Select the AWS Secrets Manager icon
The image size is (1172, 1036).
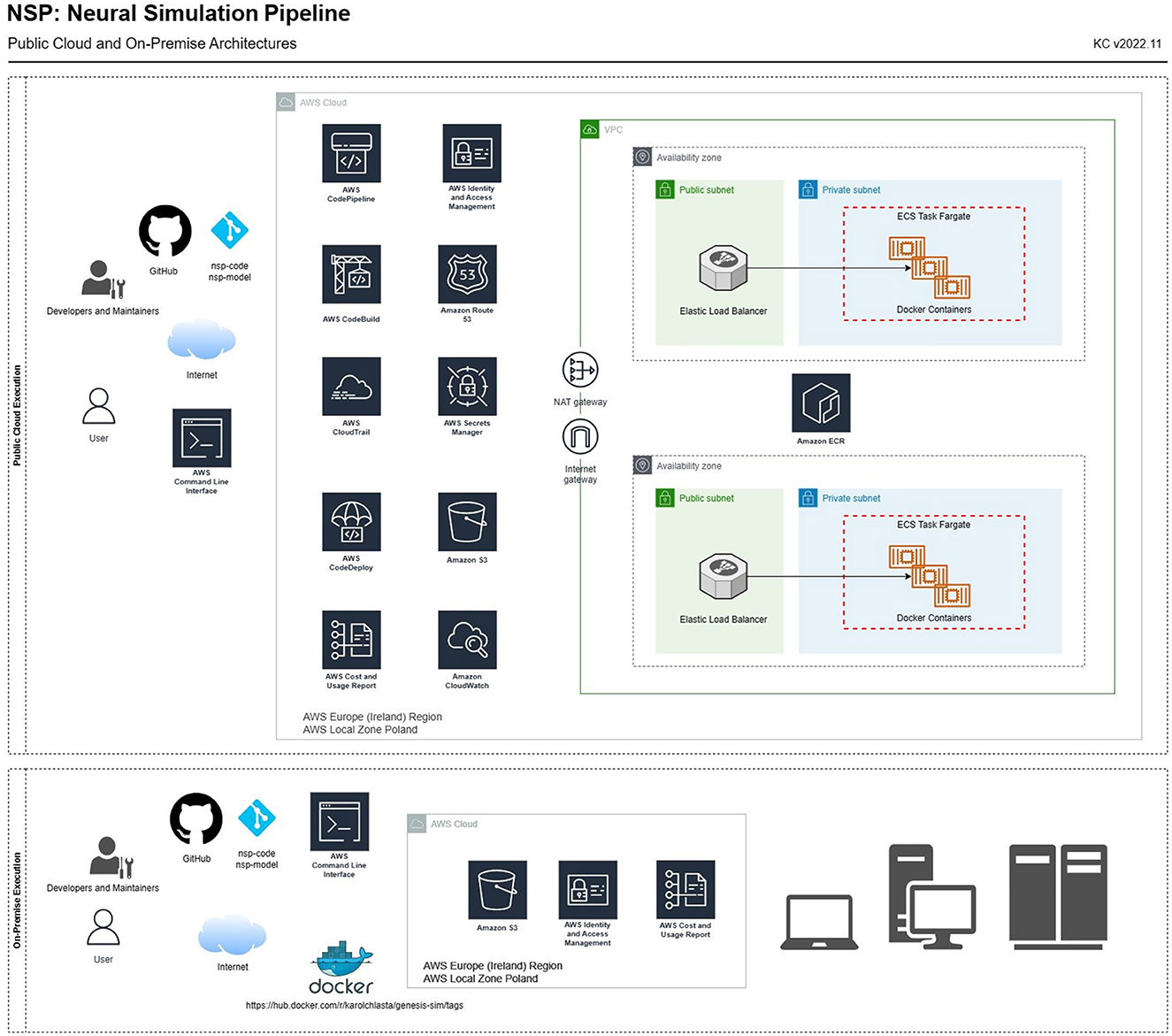coord(467,387)
